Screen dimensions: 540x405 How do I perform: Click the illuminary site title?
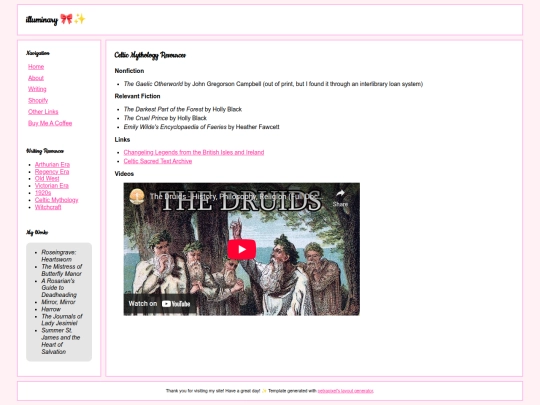42,20
